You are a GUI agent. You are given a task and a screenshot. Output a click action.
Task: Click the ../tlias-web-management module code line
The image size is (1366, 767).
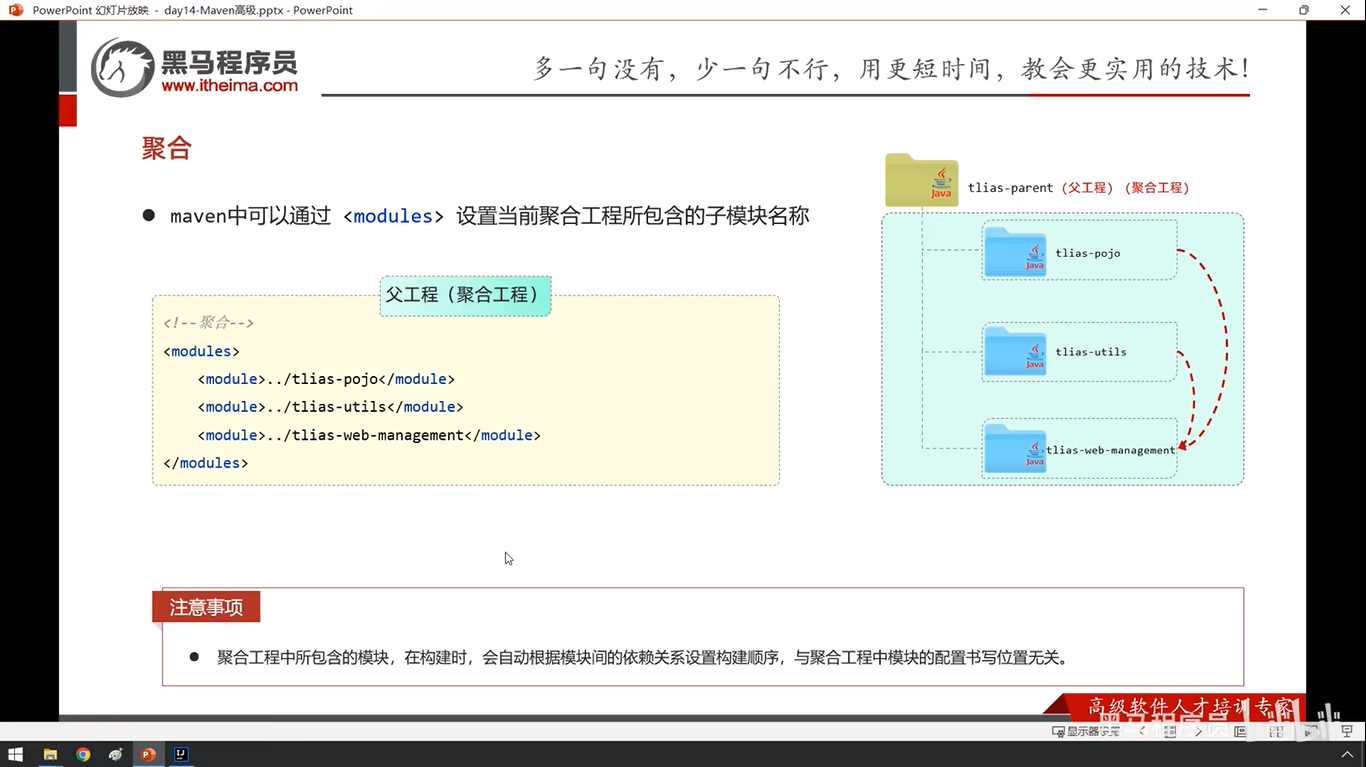click(x=369, y=435)
